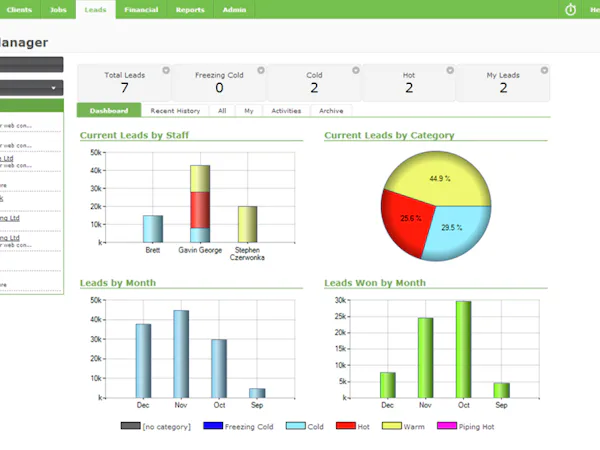Switch to the Recent History tab
The width and height of the screenshot is (600, 450).
[x=175, y=111]
